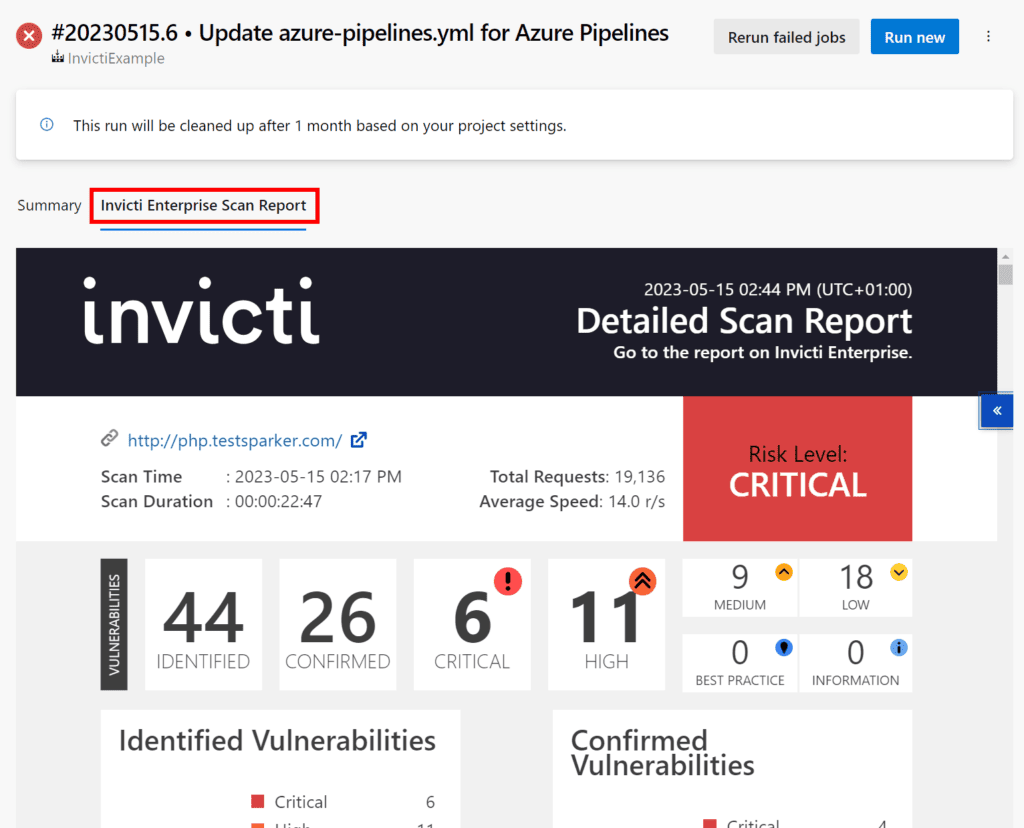Open the vertical ellipsis next to Run new
This screenshot has width=1024, height=828.
pos(988,36)
